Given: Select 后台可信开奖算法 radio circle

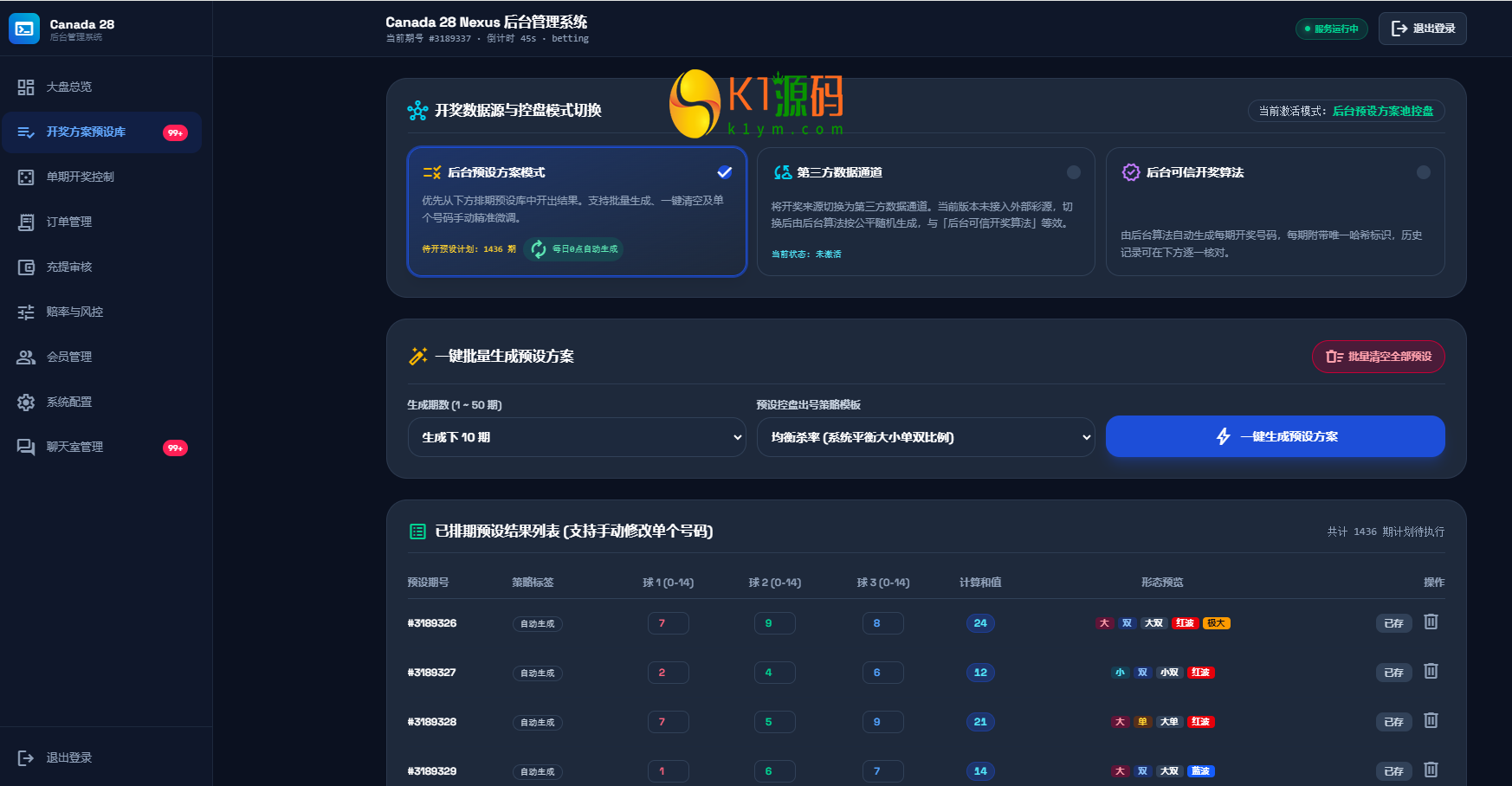Looking at the screenshot, I should tap(1423, 172).
